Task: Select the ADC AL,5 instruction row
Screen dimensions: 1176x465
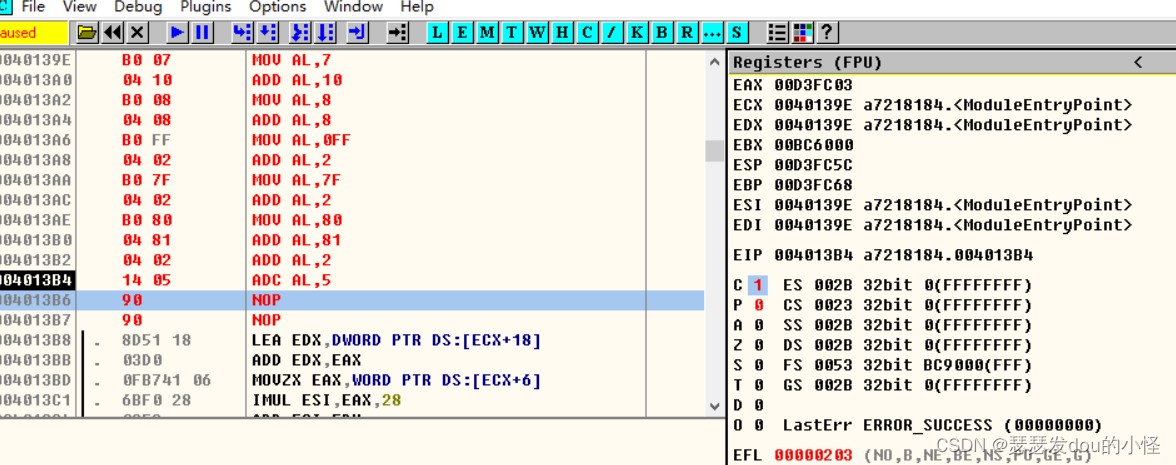Action: click(352, 280)
